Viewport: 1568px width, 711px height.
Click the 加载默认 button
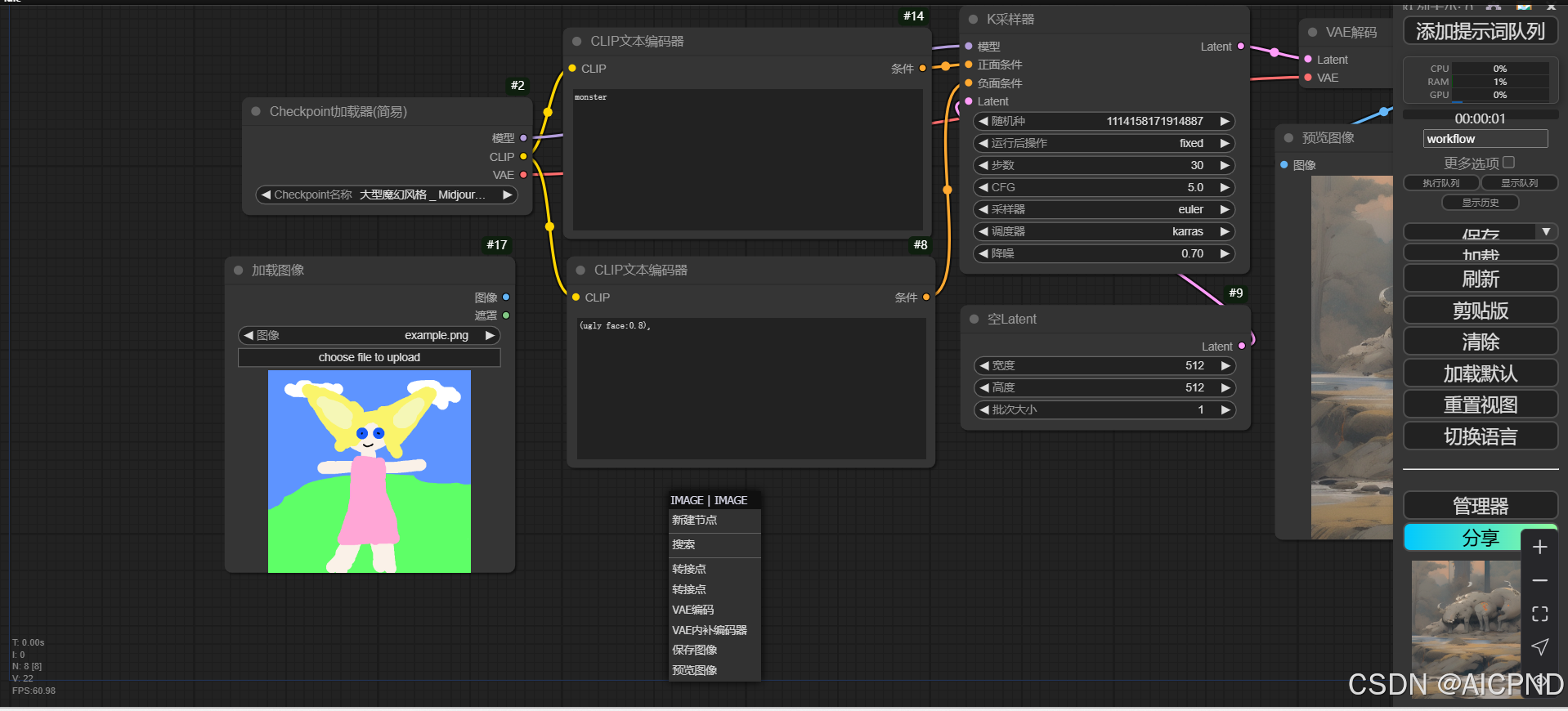(1481, 373)
